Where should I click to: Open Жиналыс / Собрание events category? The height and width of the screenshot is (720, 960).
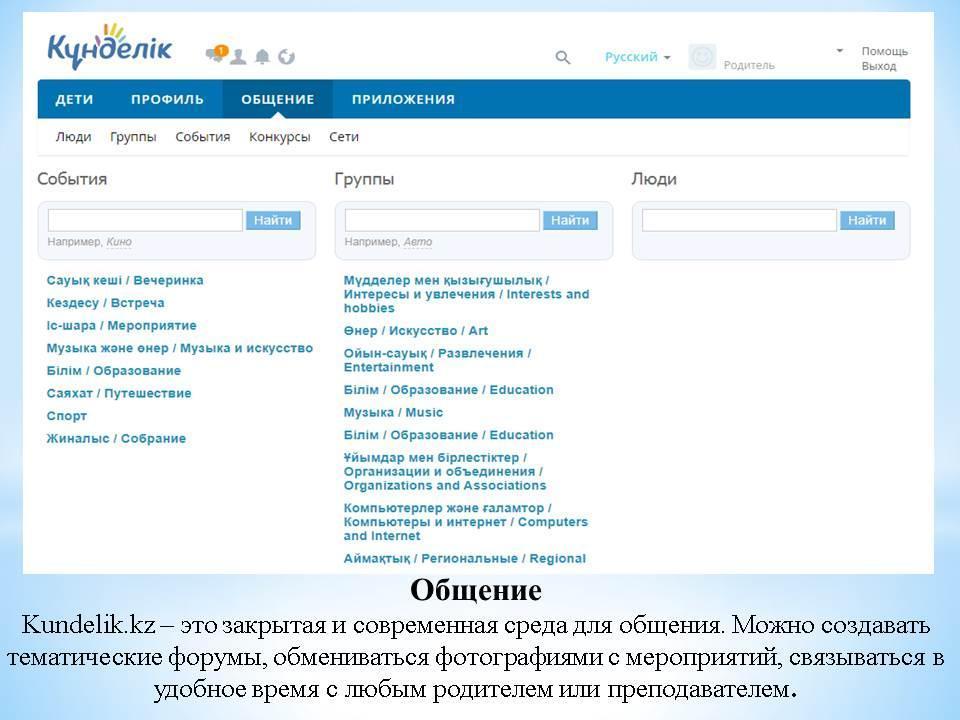tap(116, 439)
